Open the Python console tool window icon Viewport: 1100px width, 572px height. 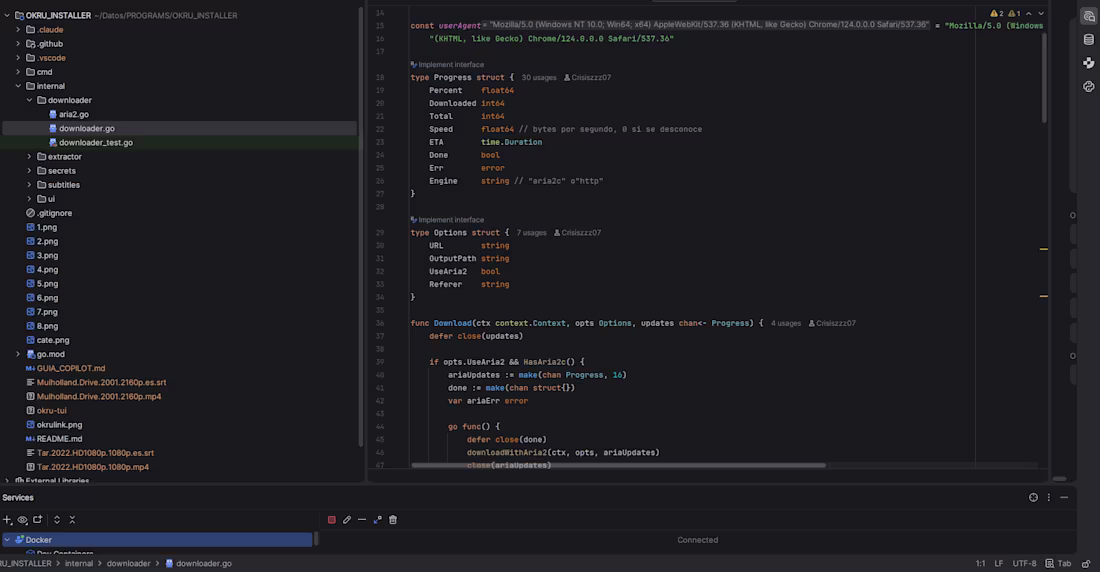[1088, 86]
